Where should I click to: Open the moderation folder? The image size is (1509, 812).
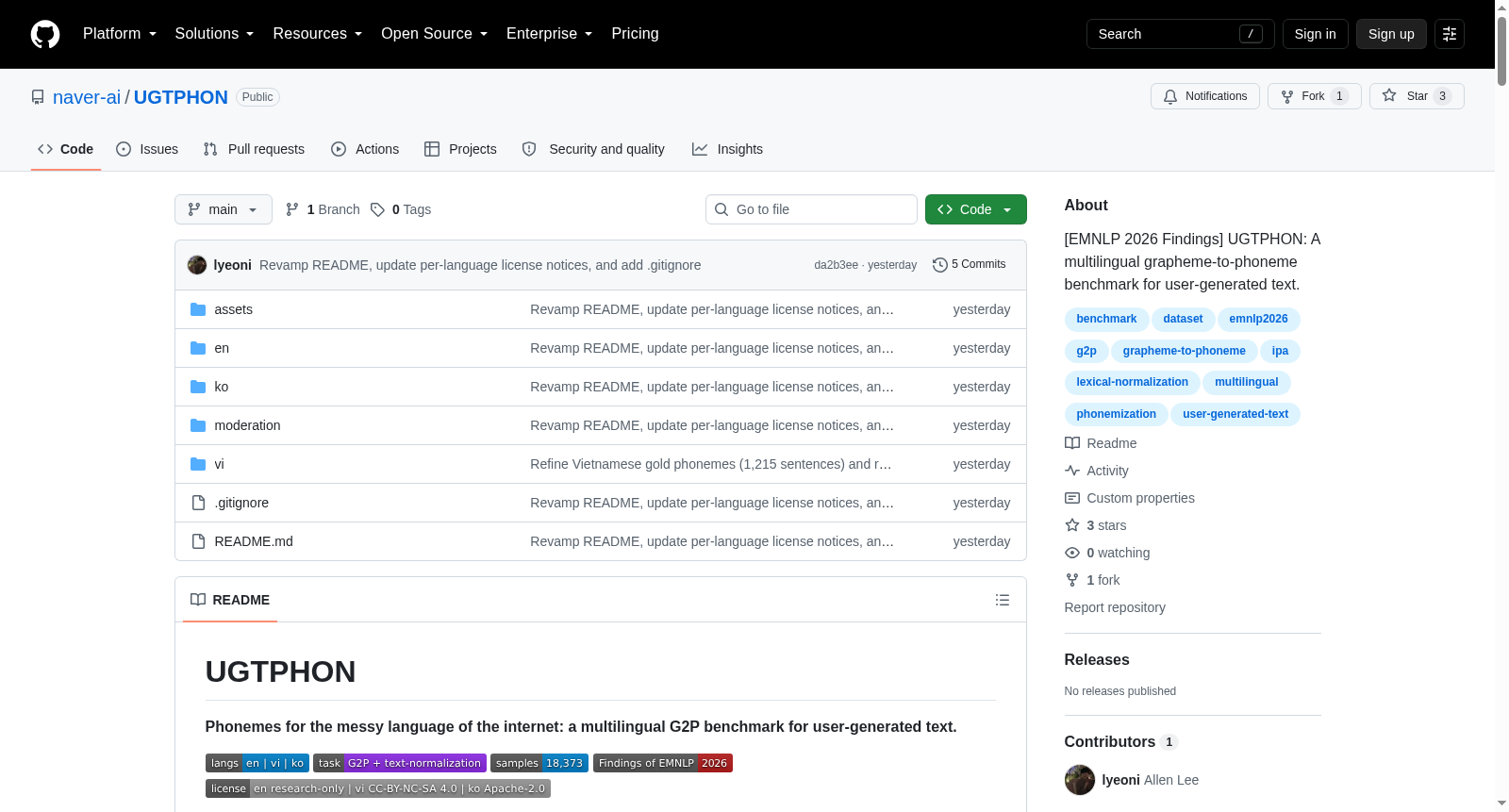tap(247, 425)
